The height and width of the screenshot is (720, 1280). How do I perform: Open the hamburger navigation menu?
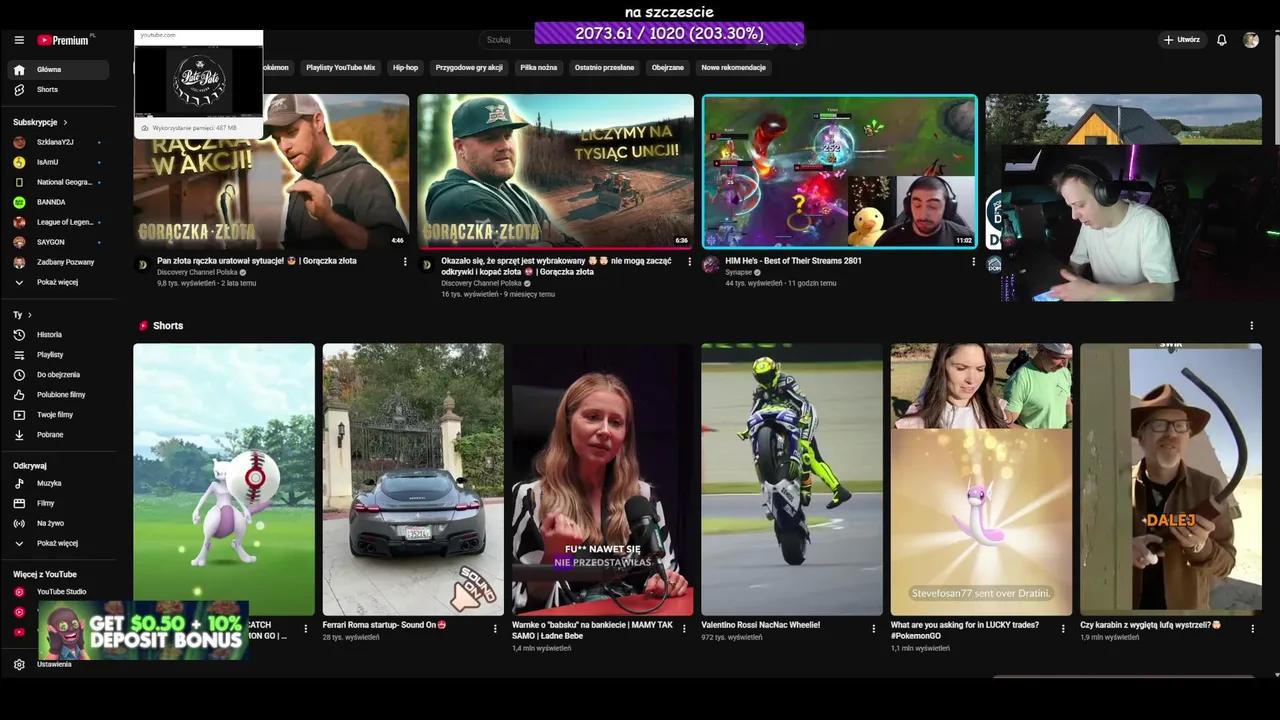[x=18, y=40]
